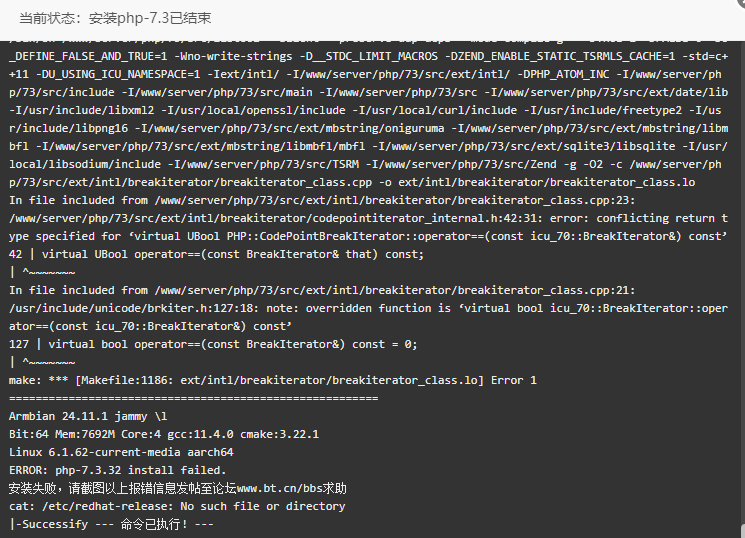
Task: Click the 'cat: /etc/redhat-release' error line
Action: click(177, 507)
